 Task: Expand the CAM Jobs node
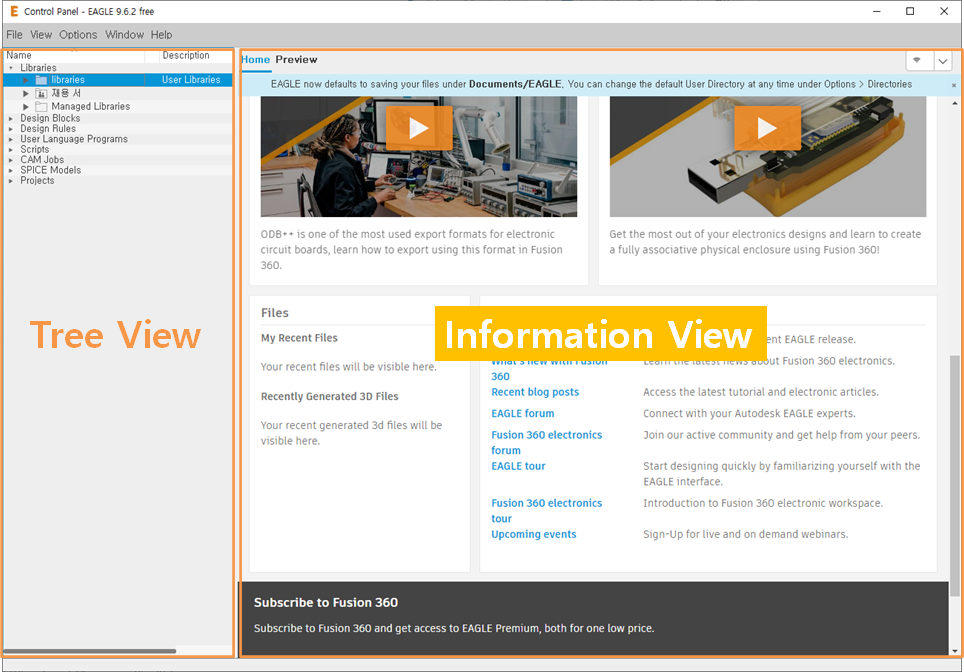point(11,160)
